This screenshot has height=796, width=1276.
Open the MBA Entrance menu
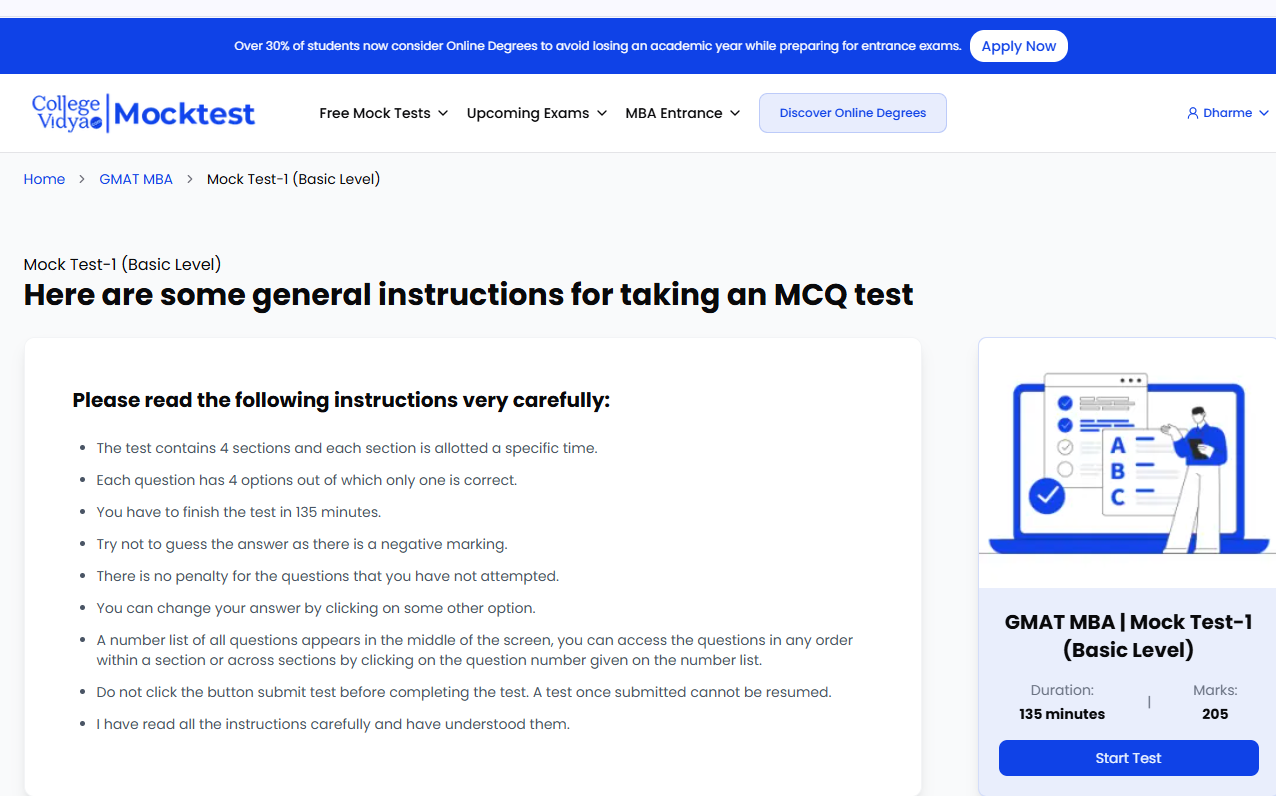click(x=683, y=113)
